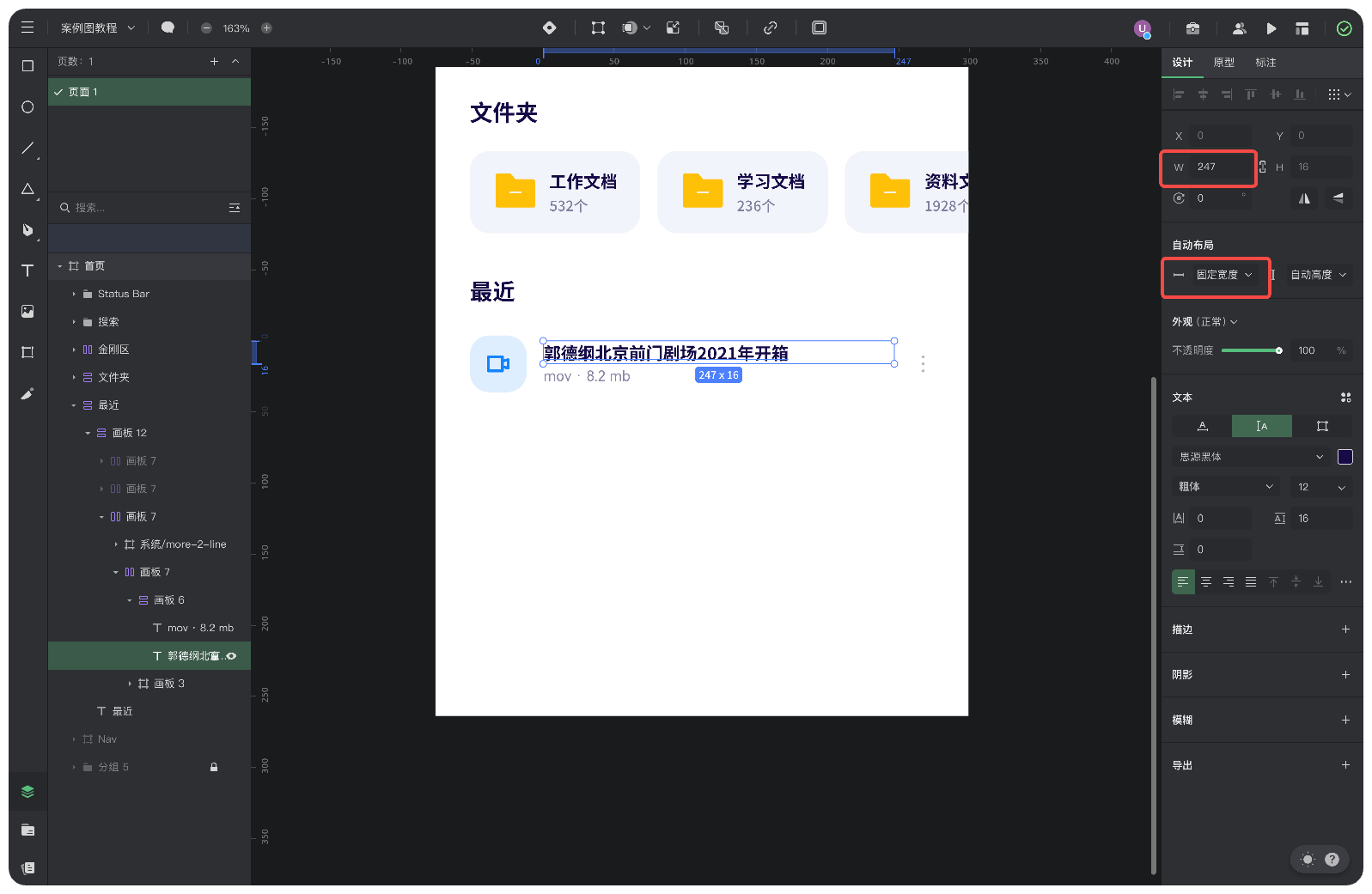Select the 金刚区 layer
Screen dimensions: 1372x894
(x=149, y=350)
